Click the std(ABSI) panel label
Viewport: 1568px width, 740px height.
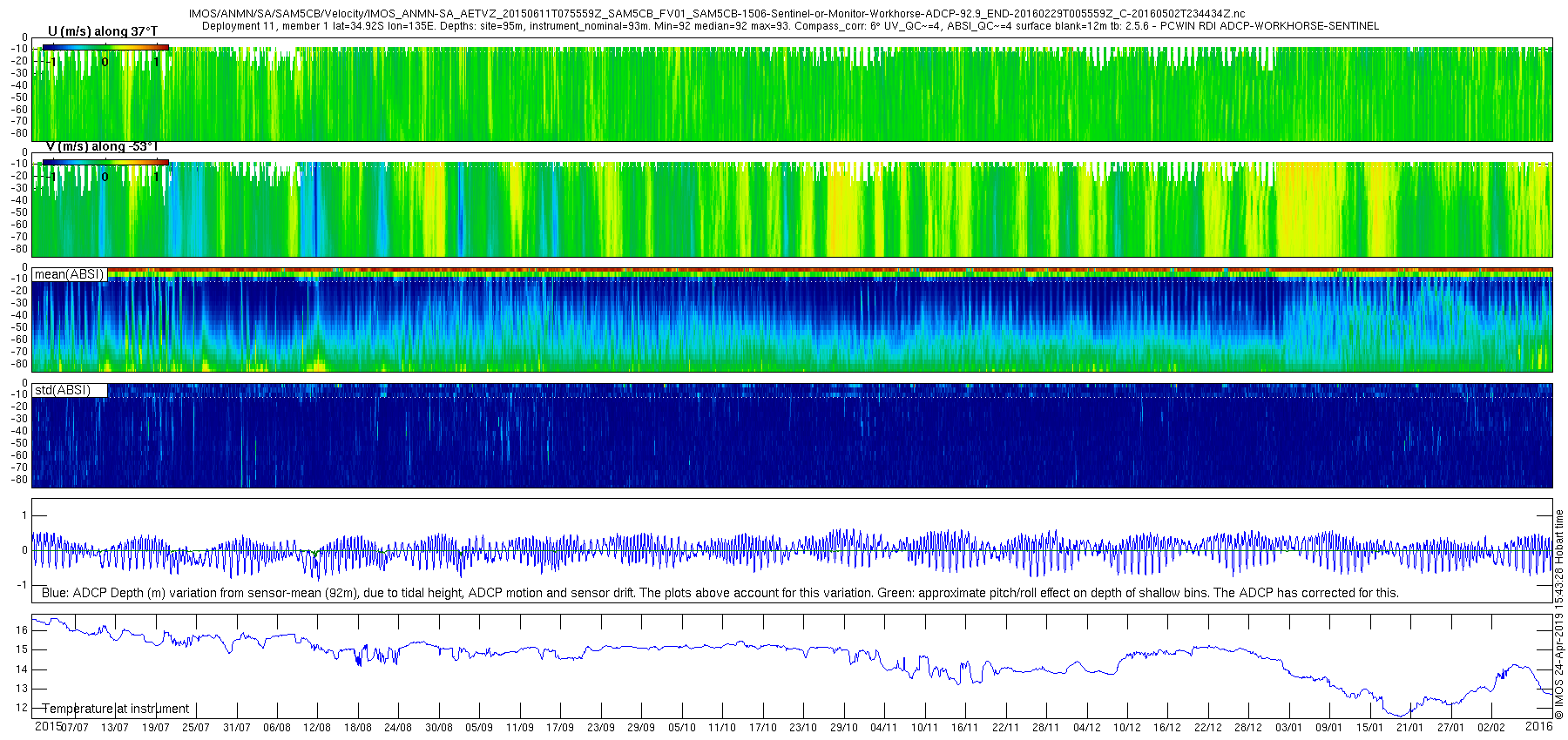pos(62,389)
